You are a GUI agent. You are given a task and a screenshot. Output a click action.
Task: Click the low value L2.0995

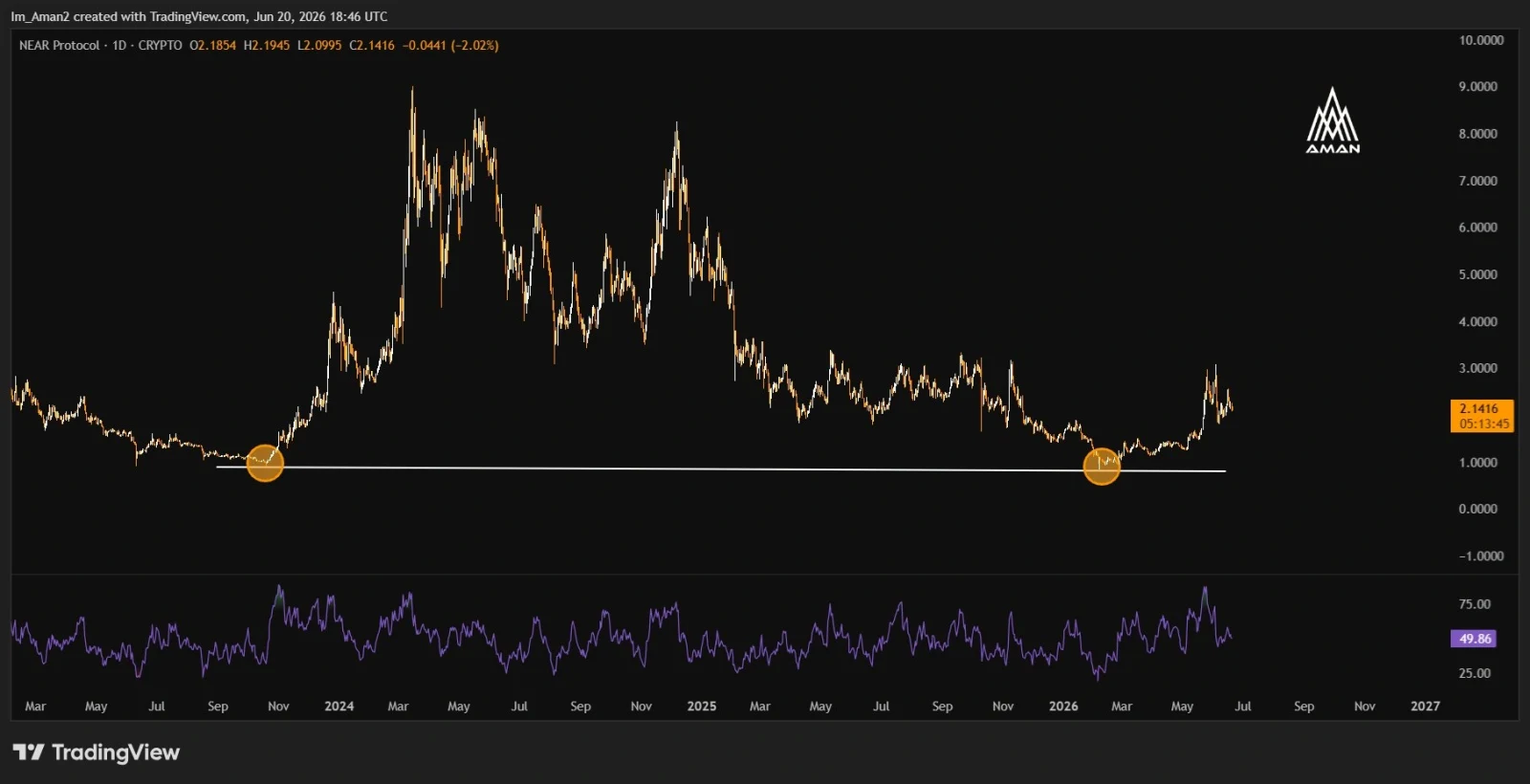(x=319, y=45)
